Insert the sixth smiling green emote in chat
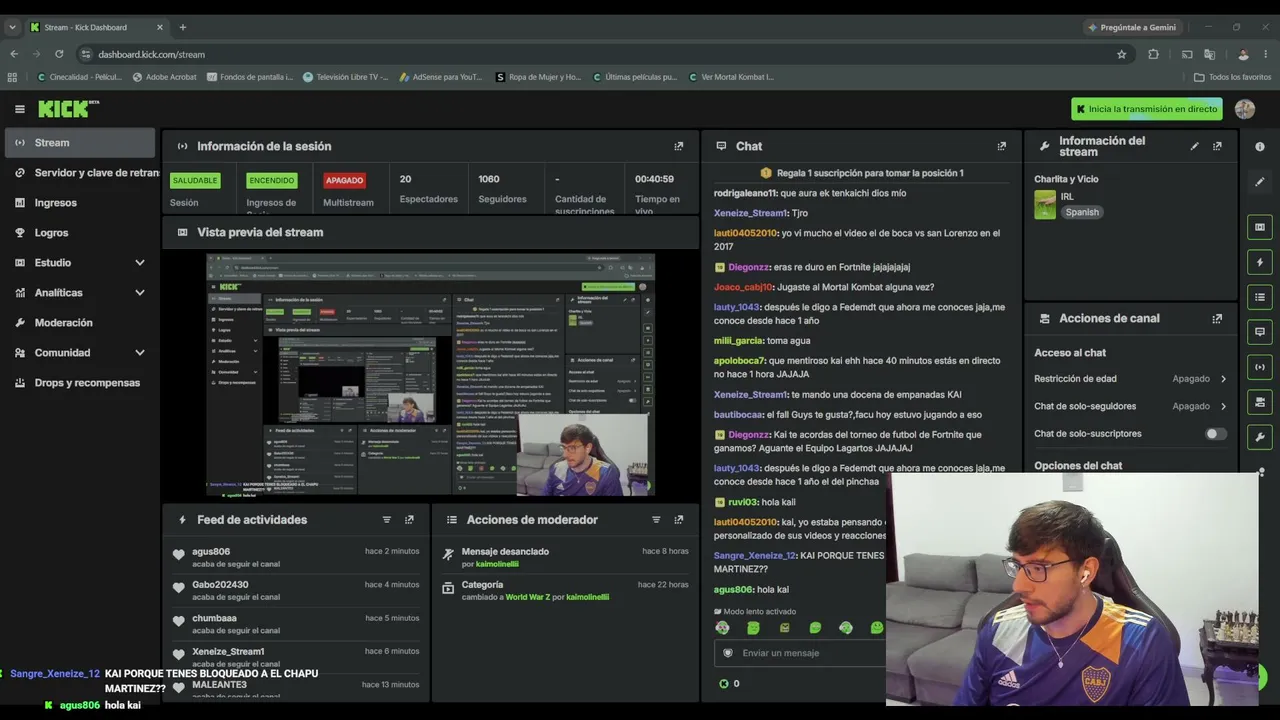 877,628
